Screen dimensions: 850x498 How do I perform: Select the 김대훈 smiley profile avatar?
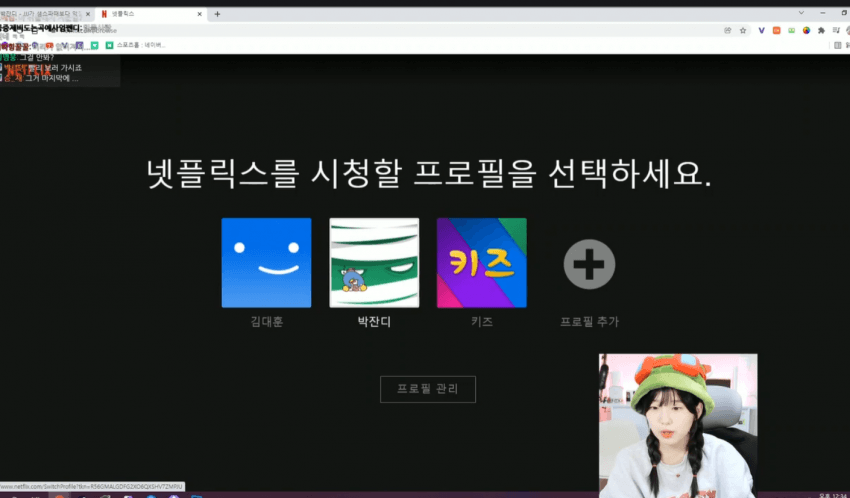point(266,263)
